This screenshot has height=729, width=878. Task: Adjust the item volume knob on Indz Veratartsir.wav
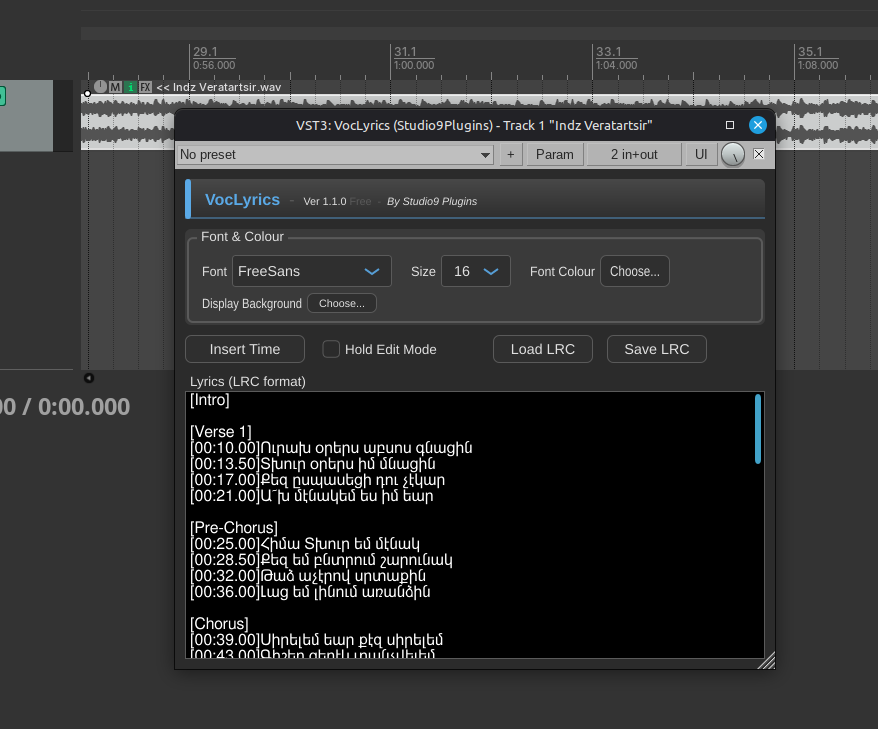click(x=100, y=87)
